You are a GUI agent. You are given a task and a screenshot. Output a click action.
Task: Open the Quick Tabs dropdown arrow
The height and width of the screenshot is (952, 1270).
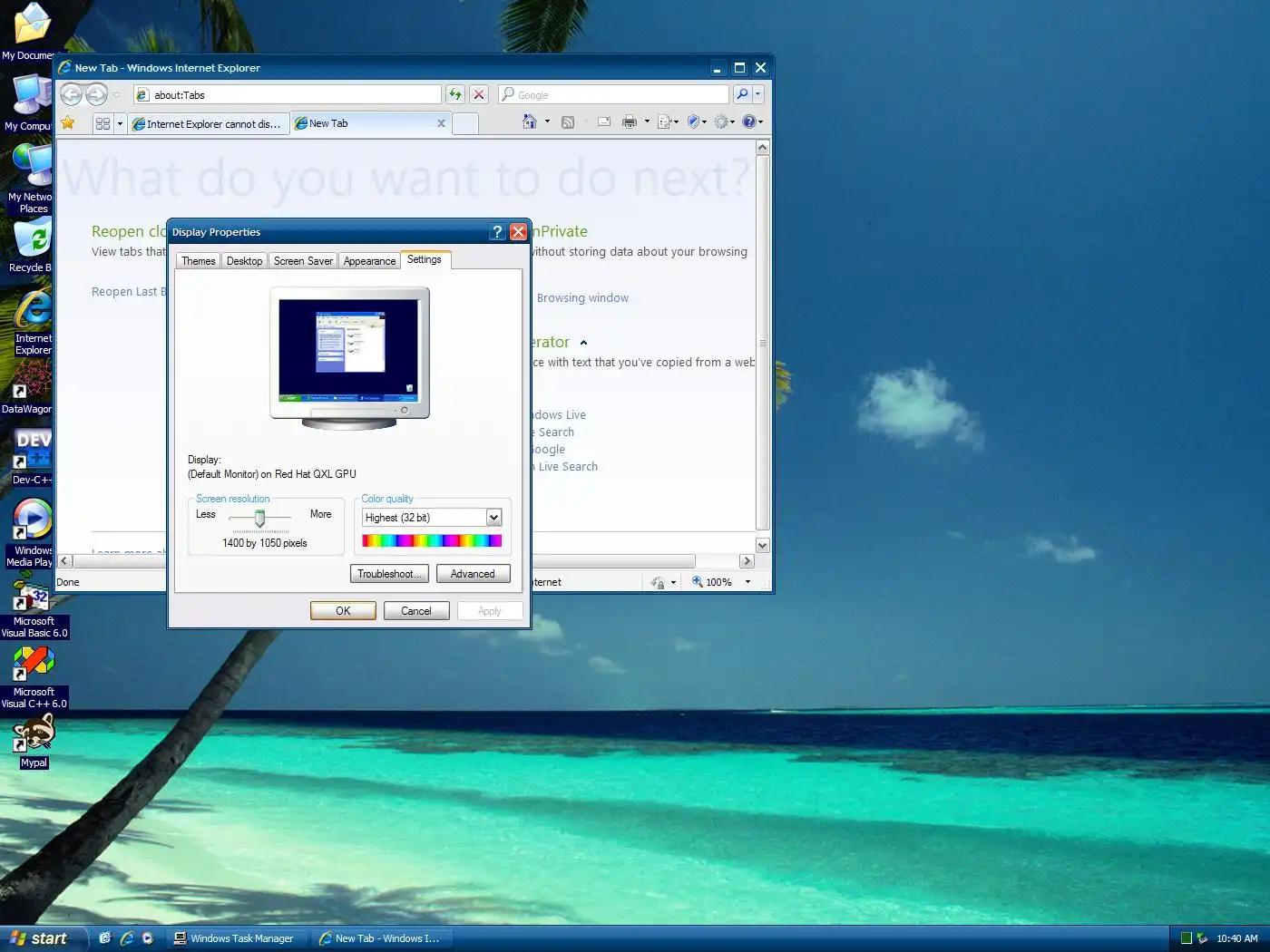click(x=120, y=123)
